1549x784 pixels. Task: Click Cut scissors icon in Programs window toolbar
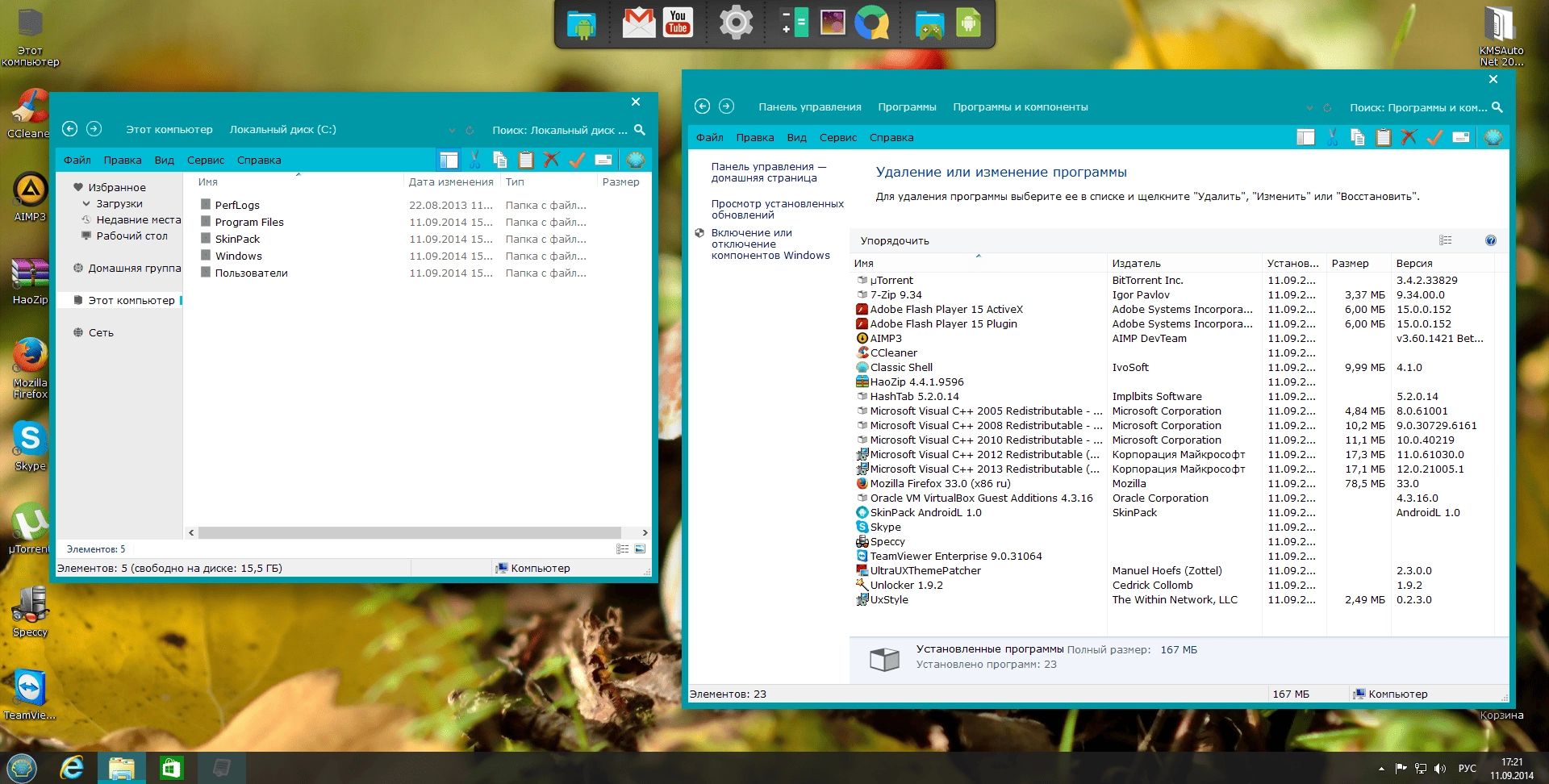(x=1332, y=137)
